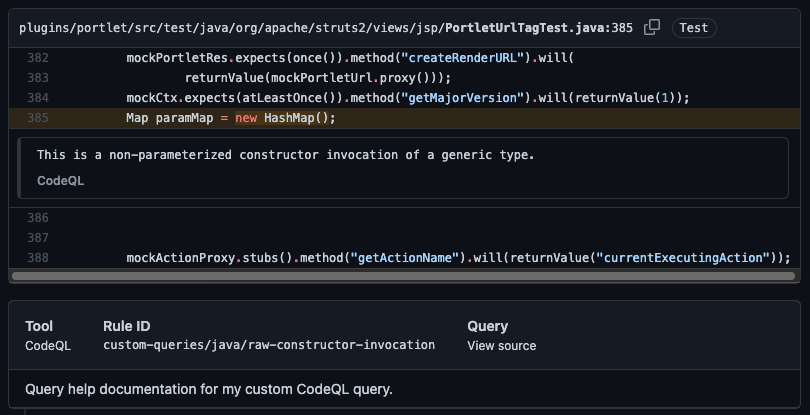Open the View source query link
The width and height of the screenshot is (810, 415).
click(501, 346)
